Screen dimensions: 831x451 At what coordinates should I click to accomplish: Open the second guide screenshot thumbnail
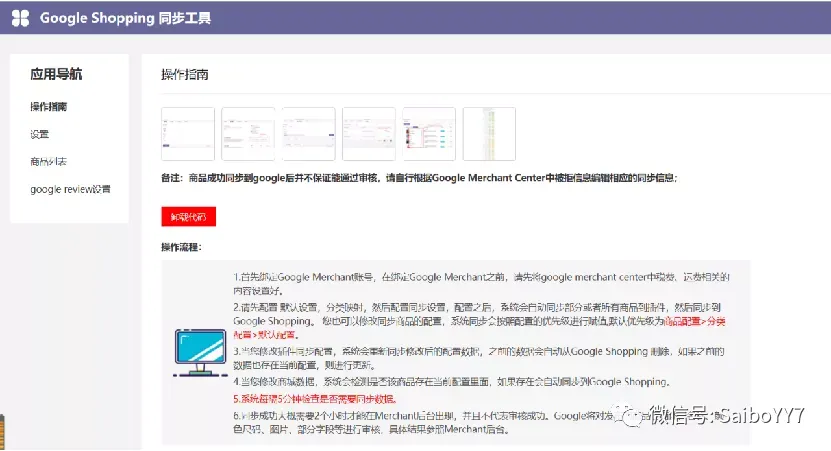[x=248, y=134]
